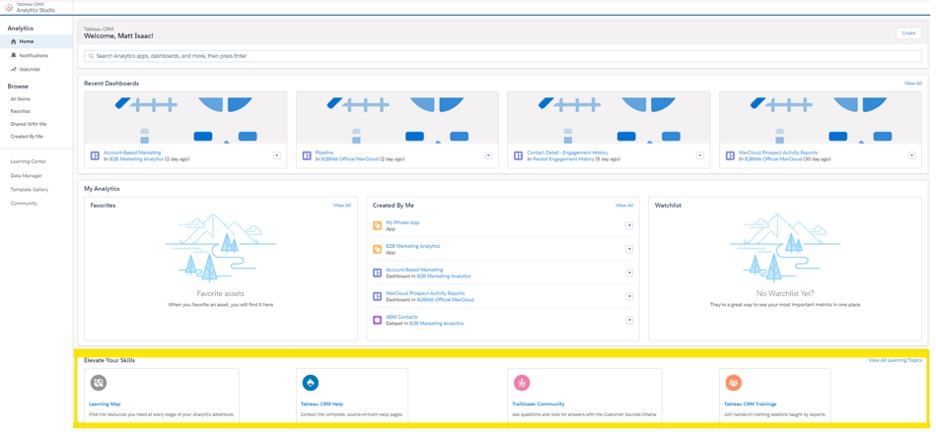Screen dimensions: 936x432
Task: Click orange app icon for B2B Marketing Analytics
Action: 377,249
